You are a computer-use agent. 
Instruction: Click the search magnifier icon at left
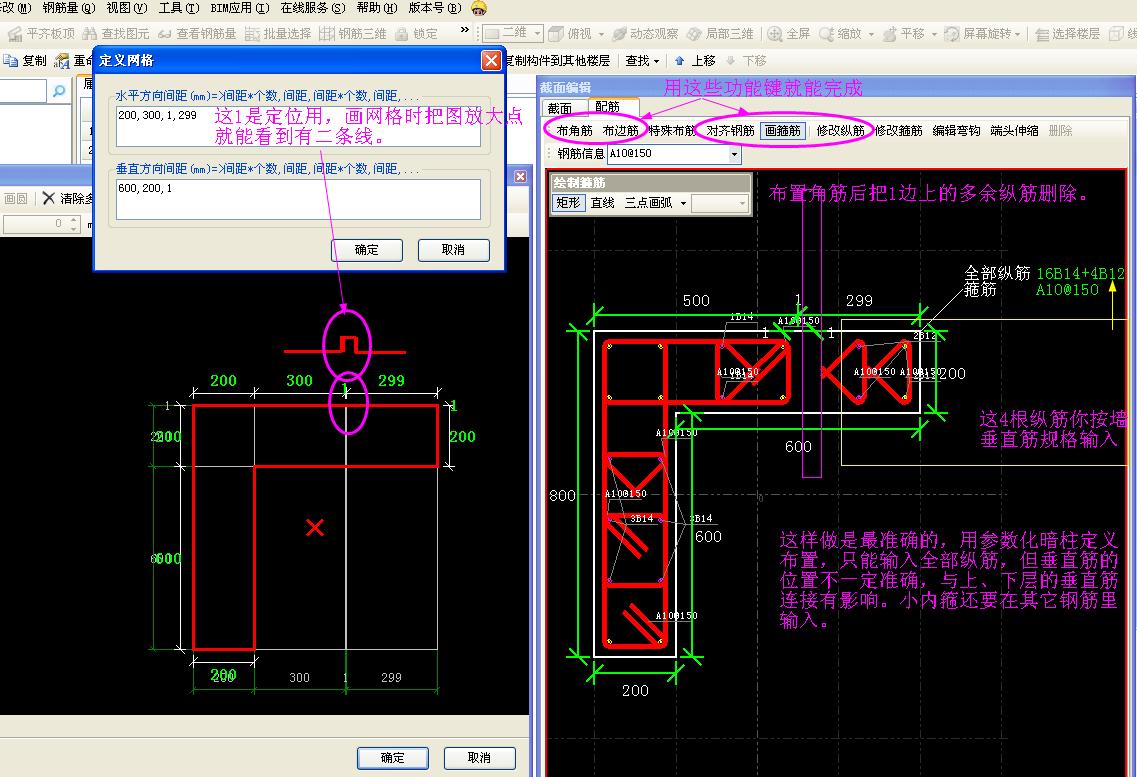point(59,91)
